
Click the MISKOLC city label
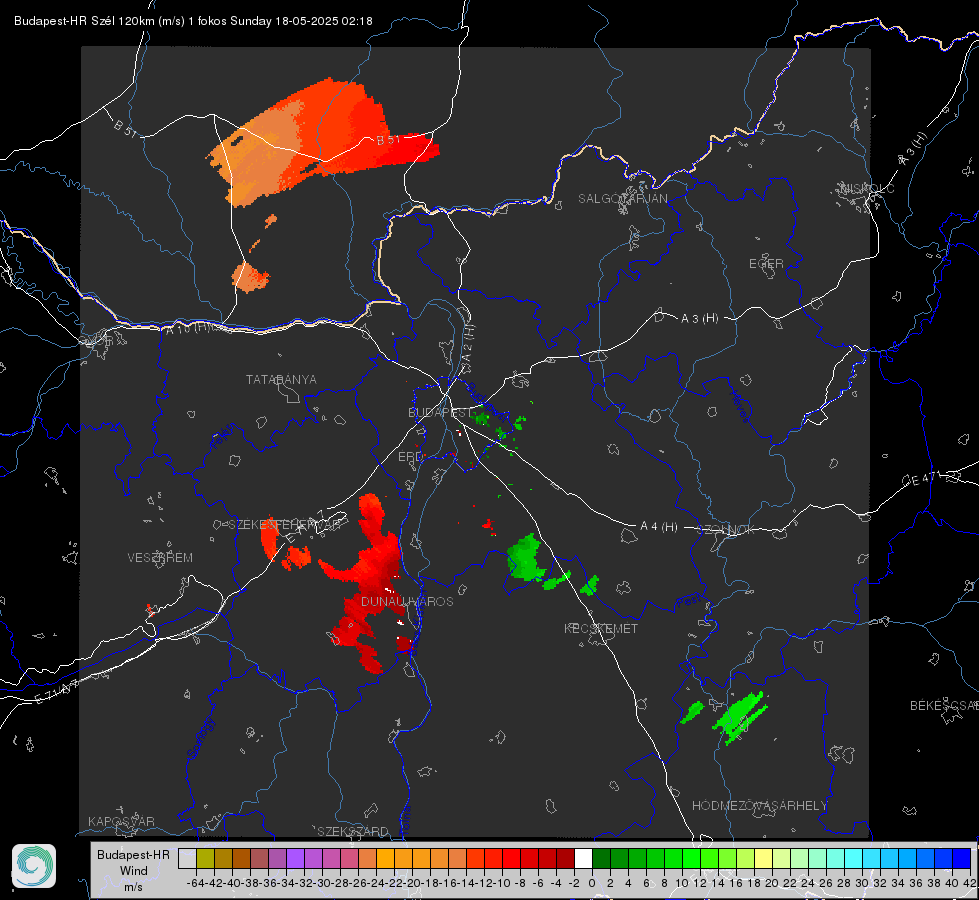point(867,188)
